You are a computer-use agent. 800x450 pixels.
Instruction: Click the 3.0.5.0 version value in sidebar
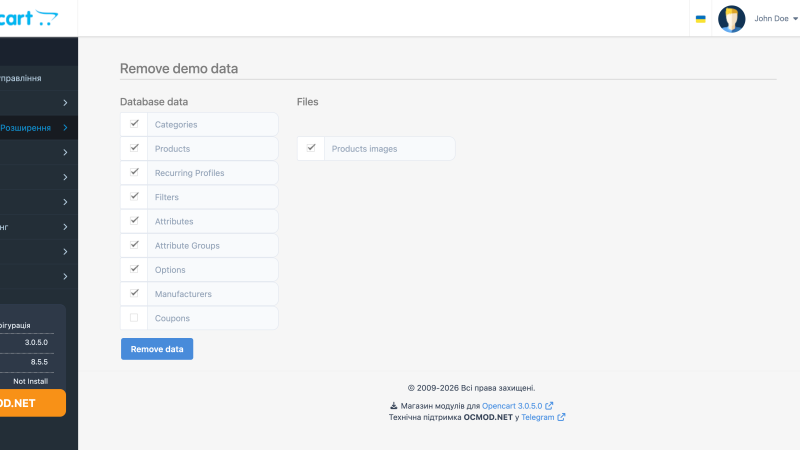pos(36,342)
